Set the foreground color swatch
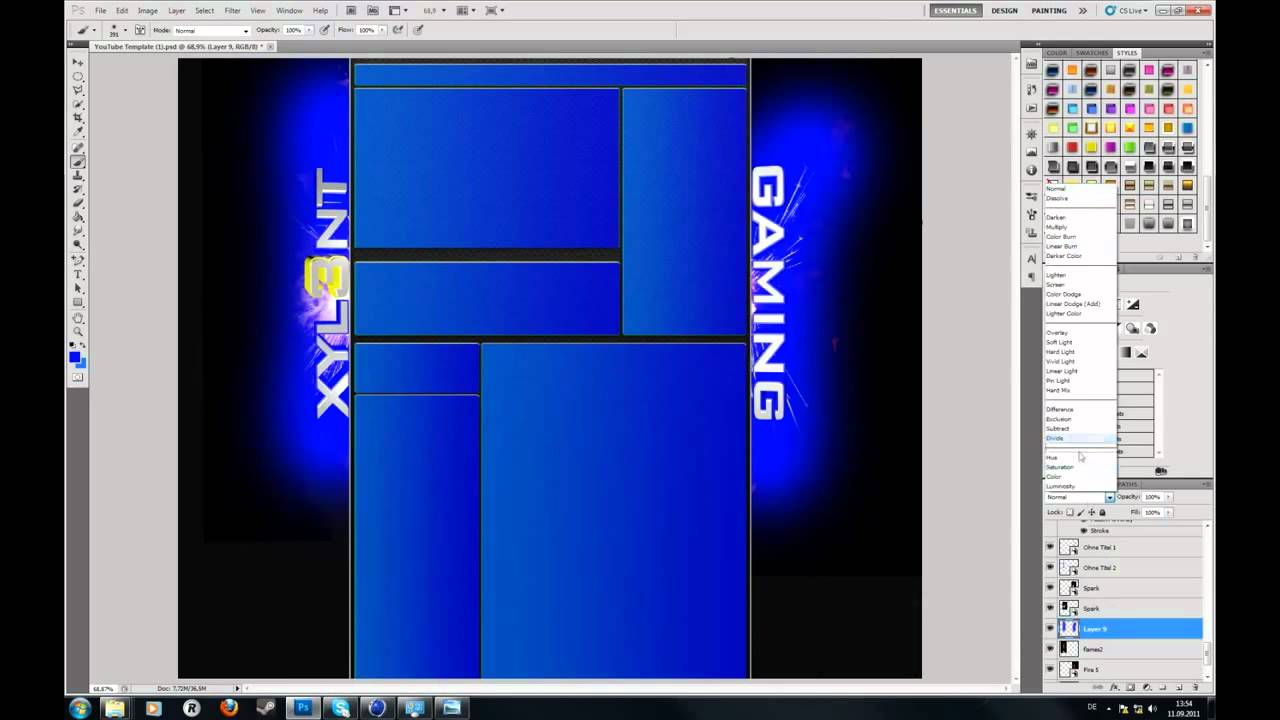1280x720 pixels. click(74, 357)
